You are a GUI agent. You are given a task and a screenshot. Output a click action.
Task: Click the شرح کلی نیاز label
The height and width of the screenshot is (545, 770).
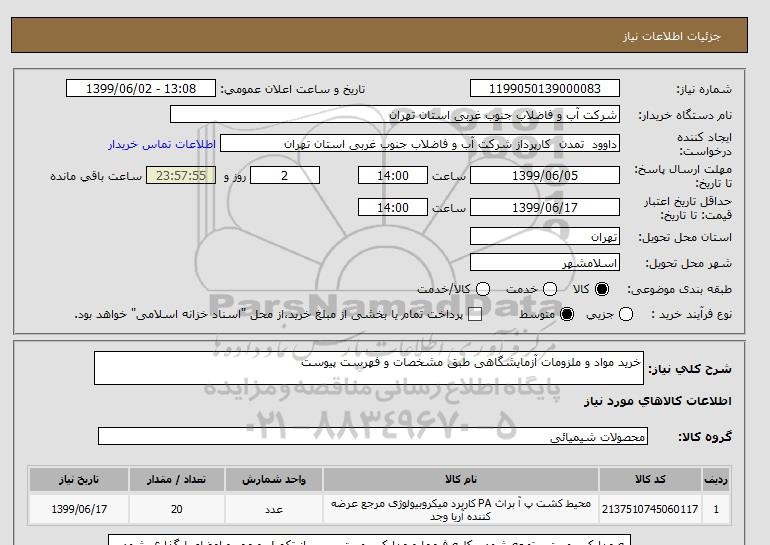click(x=690, y=369)
